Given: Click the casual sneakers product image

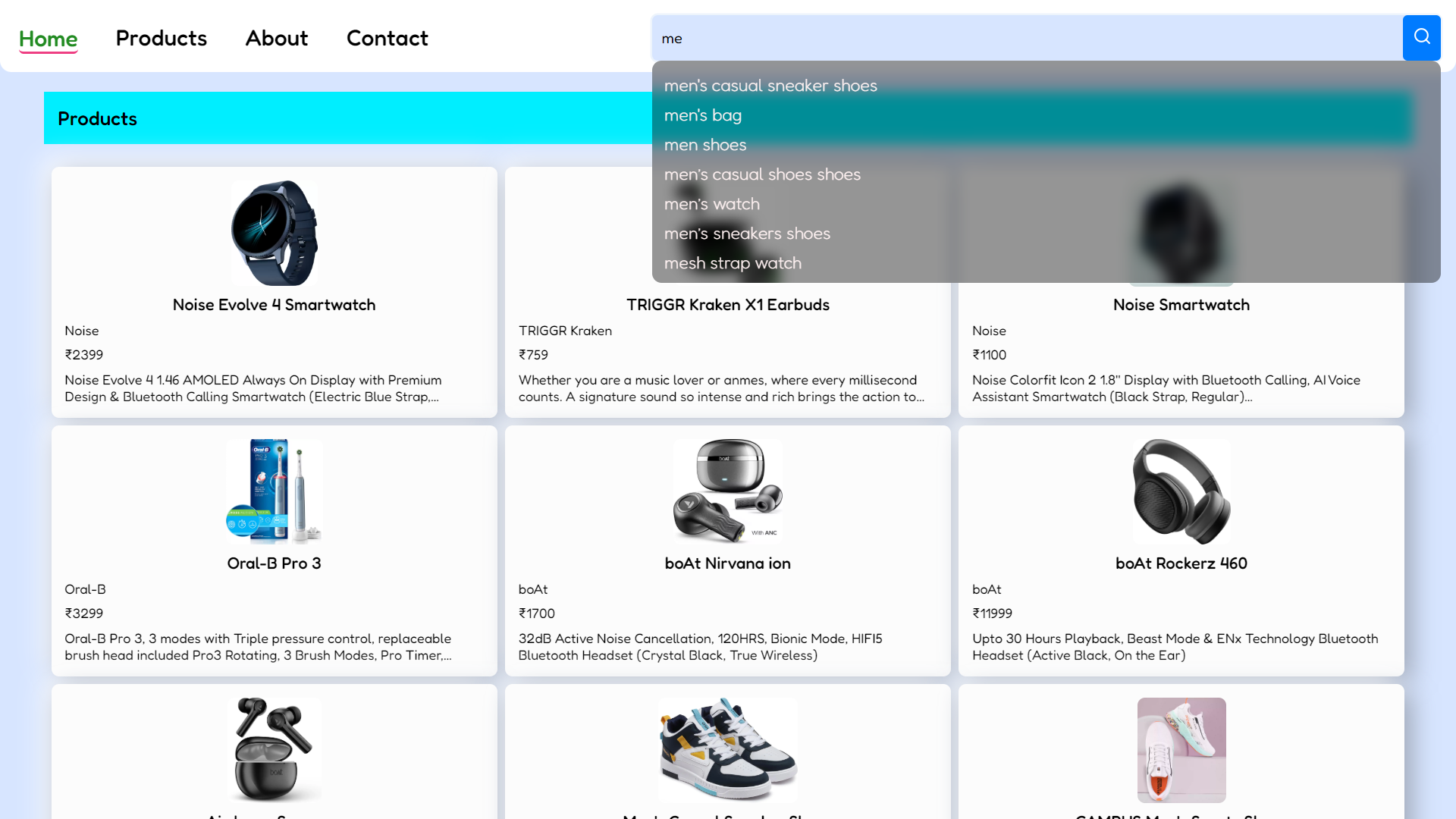Looking at the screenshot, I should (x=728, y=750).
